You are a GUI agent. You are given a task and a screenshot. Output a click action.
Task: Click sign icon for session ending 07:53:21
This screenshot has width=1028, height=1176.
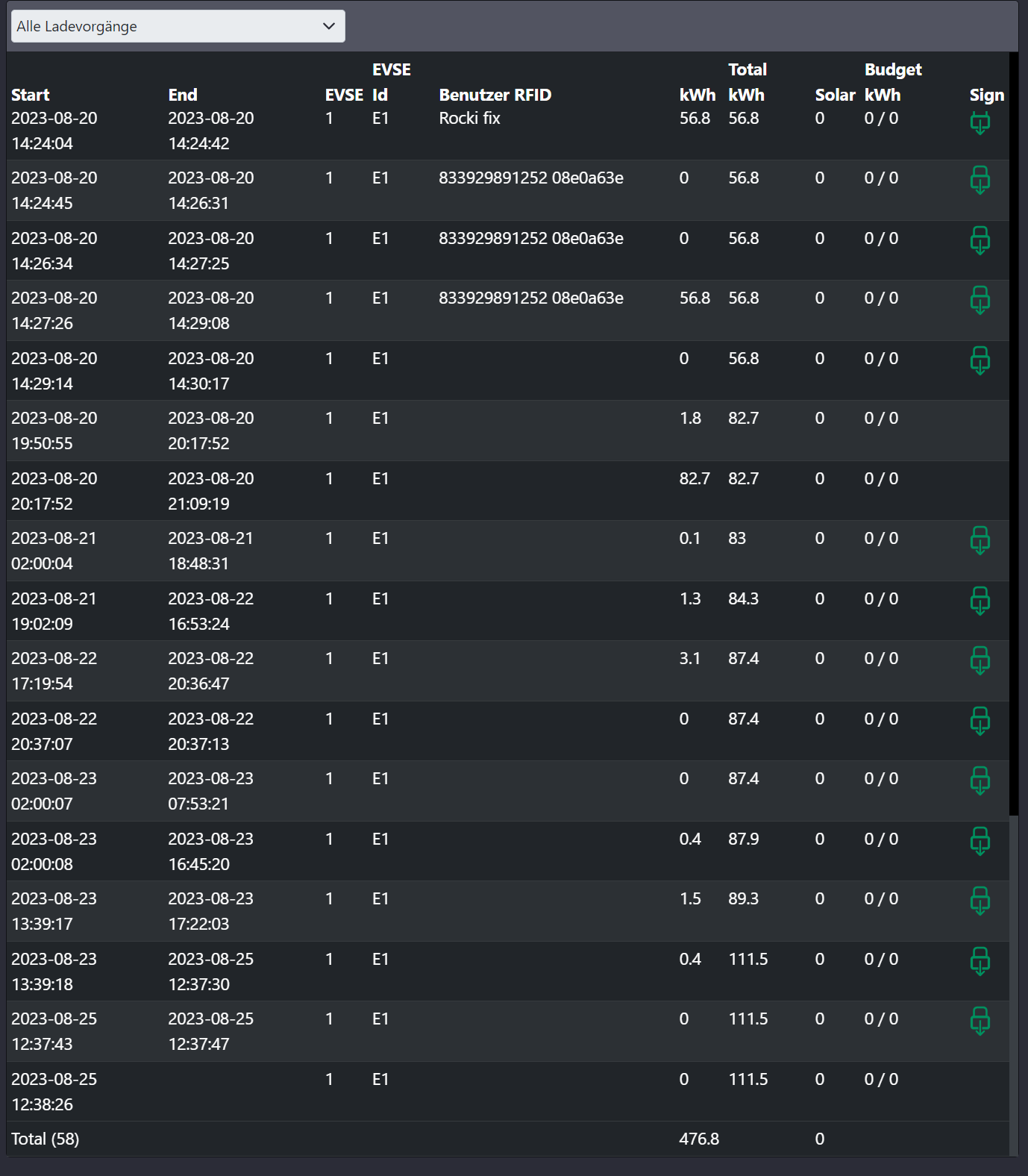(x=980, y=781)
